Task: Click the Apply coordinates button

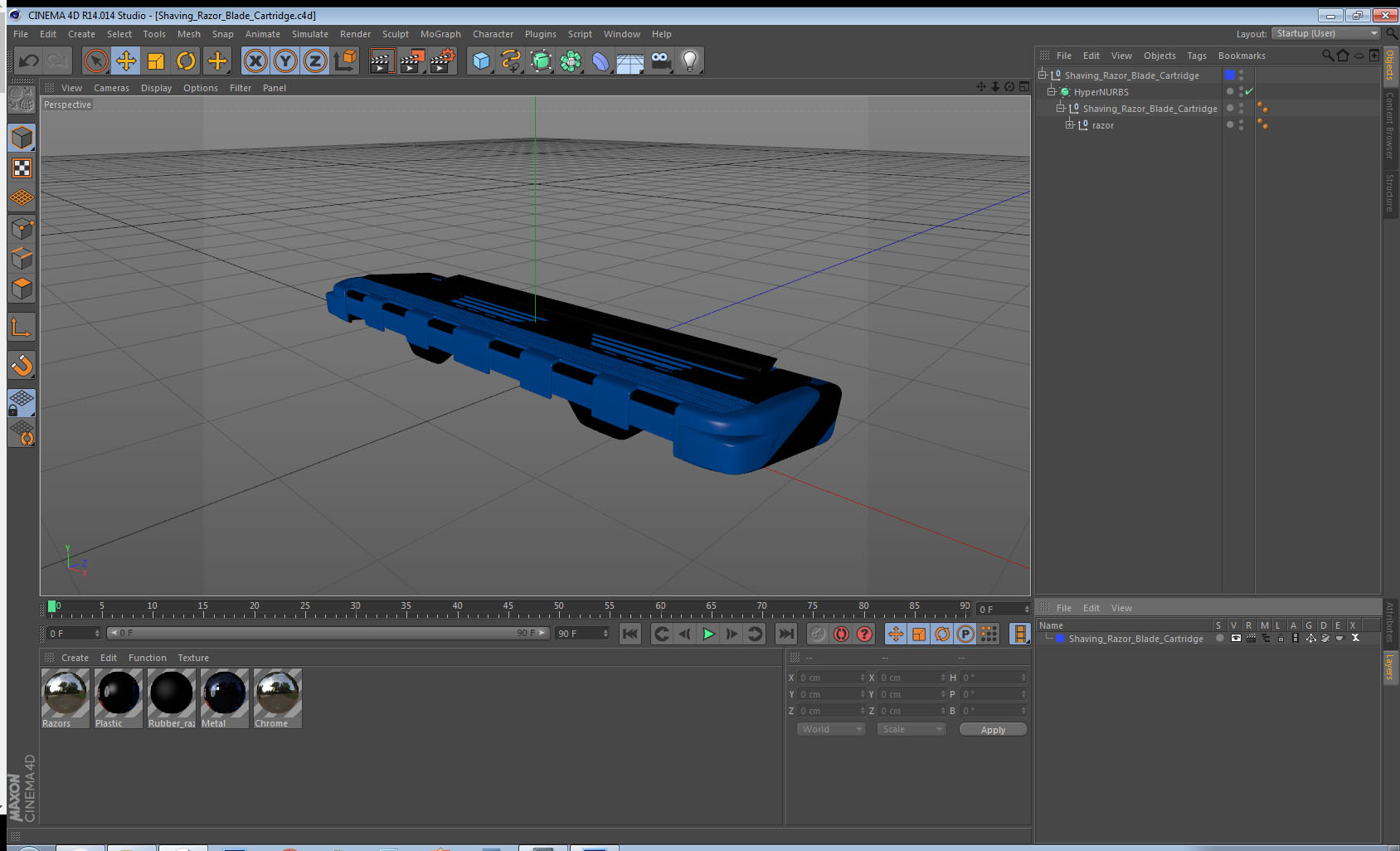Action: point(993,730)
